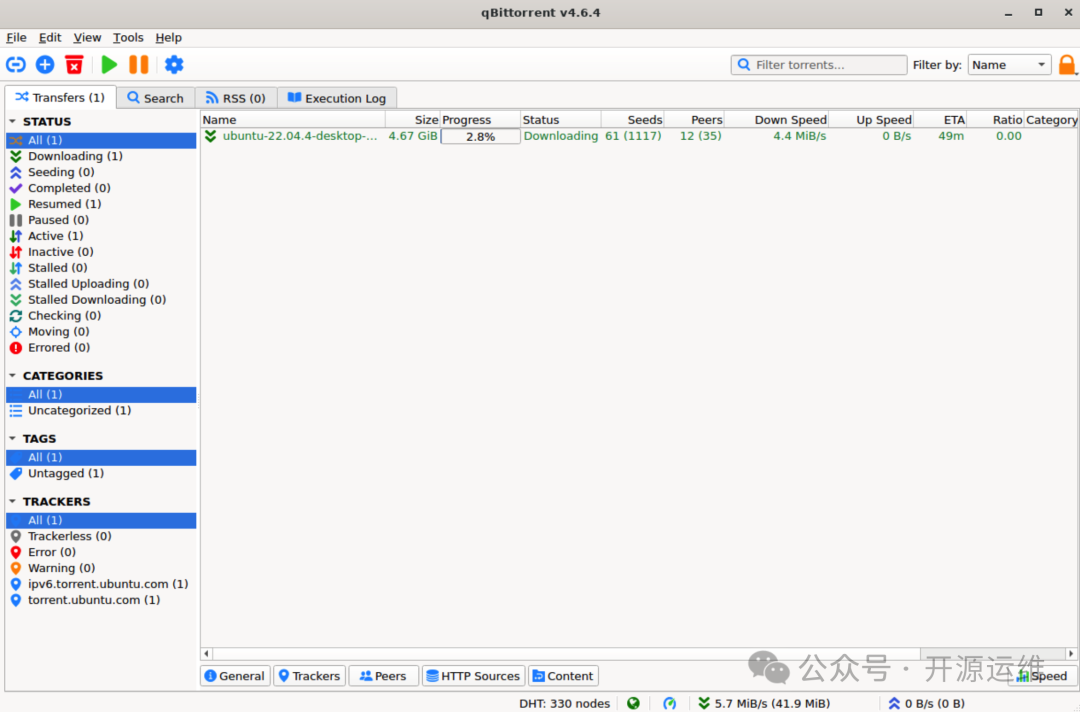
Task: Click the horizontal scrollbar right arrow
Action: click(x=1071, y=653)
